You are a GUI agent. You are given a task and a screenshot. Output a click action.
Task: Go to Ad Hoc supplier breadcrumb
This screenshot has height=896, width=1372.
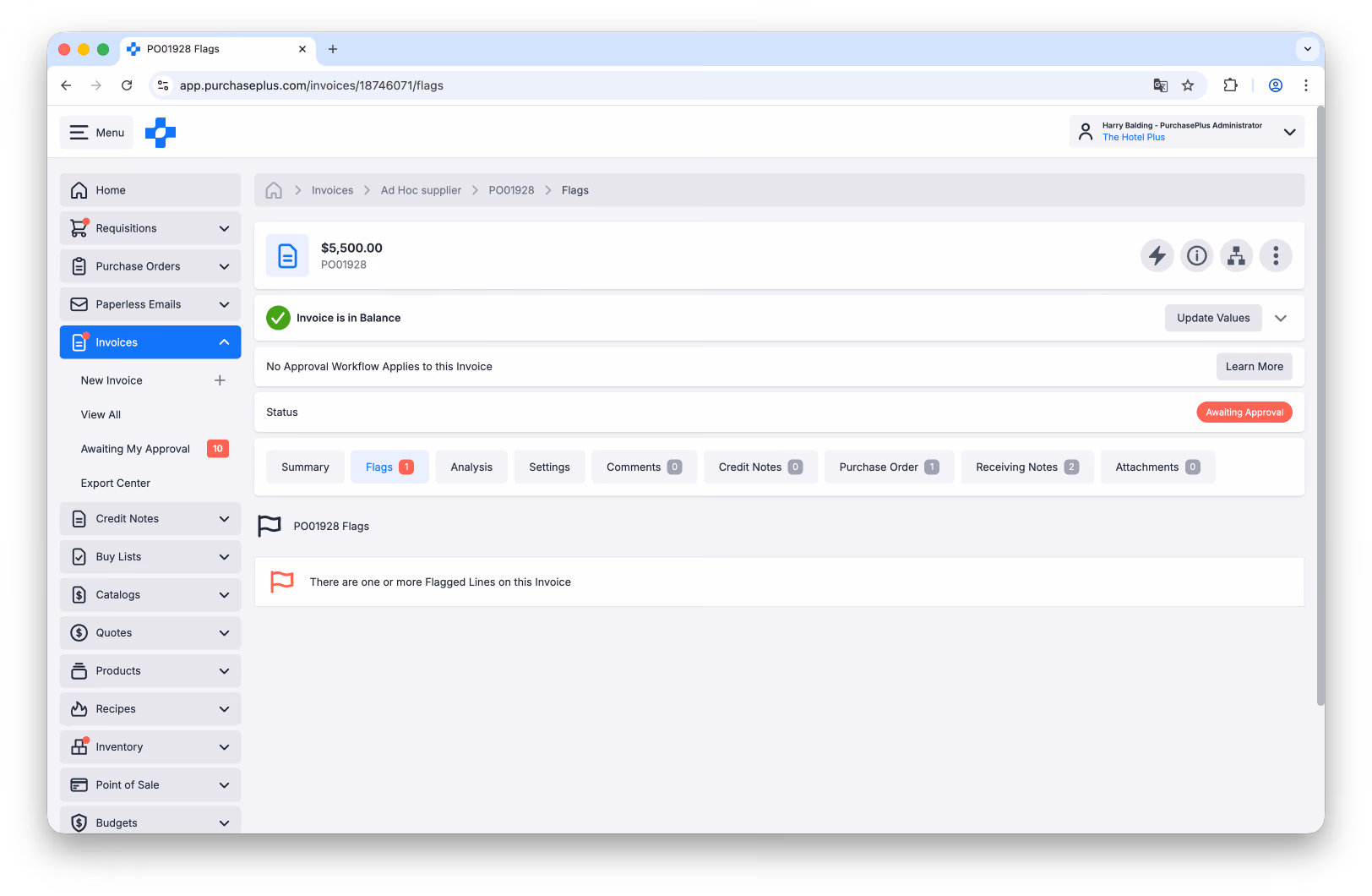(x=421, y=190)
